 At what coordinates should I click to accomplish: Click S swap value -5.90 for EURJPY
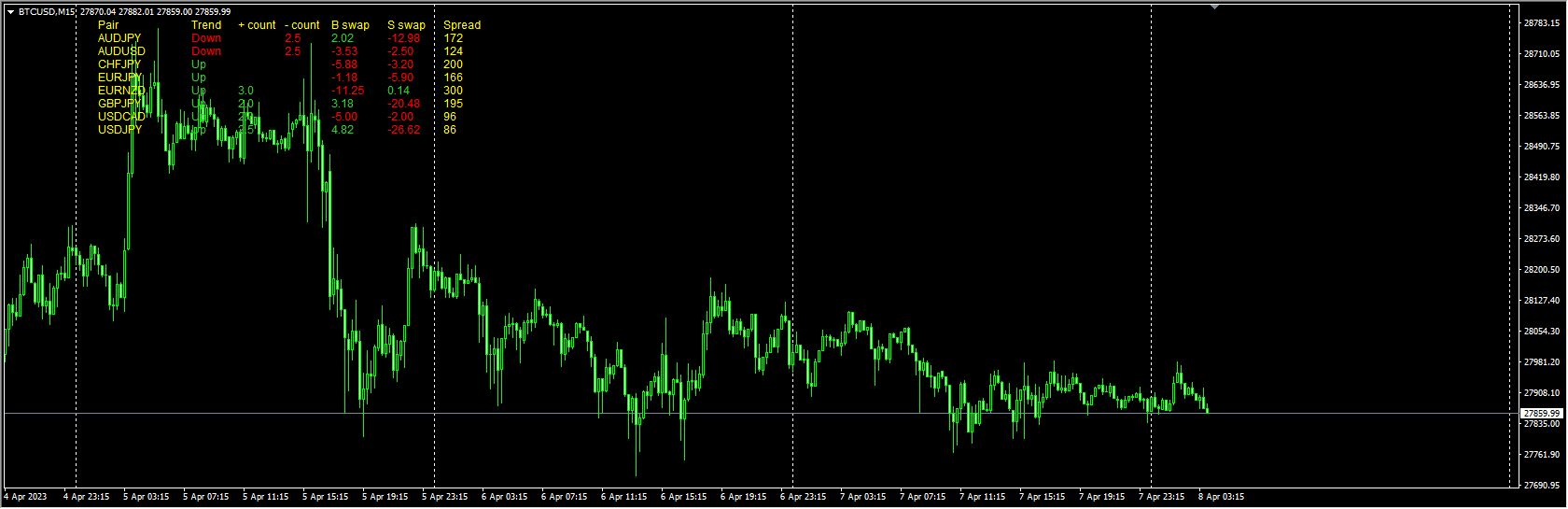click(x=400, y=78)
